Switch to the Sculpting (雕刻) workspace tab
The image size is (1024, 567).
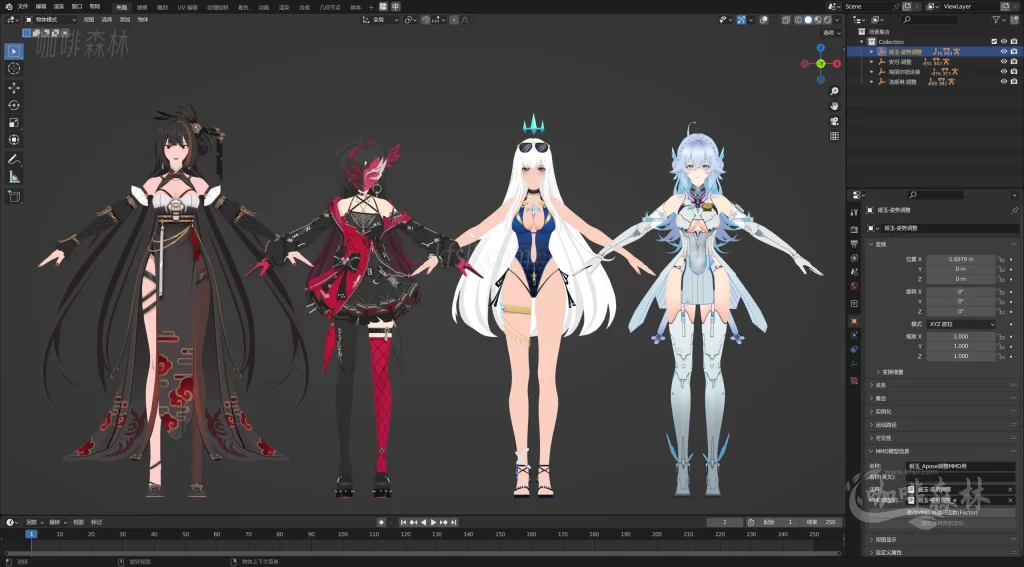pos(162,7)
